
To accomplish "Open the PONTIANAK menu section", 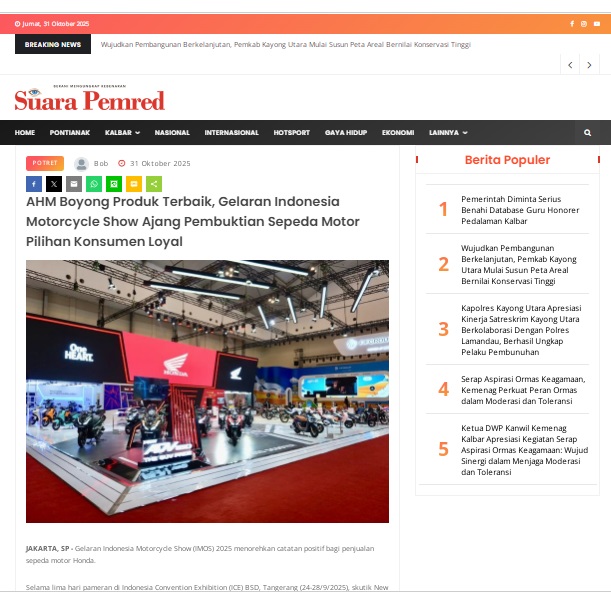I will 70,133.
